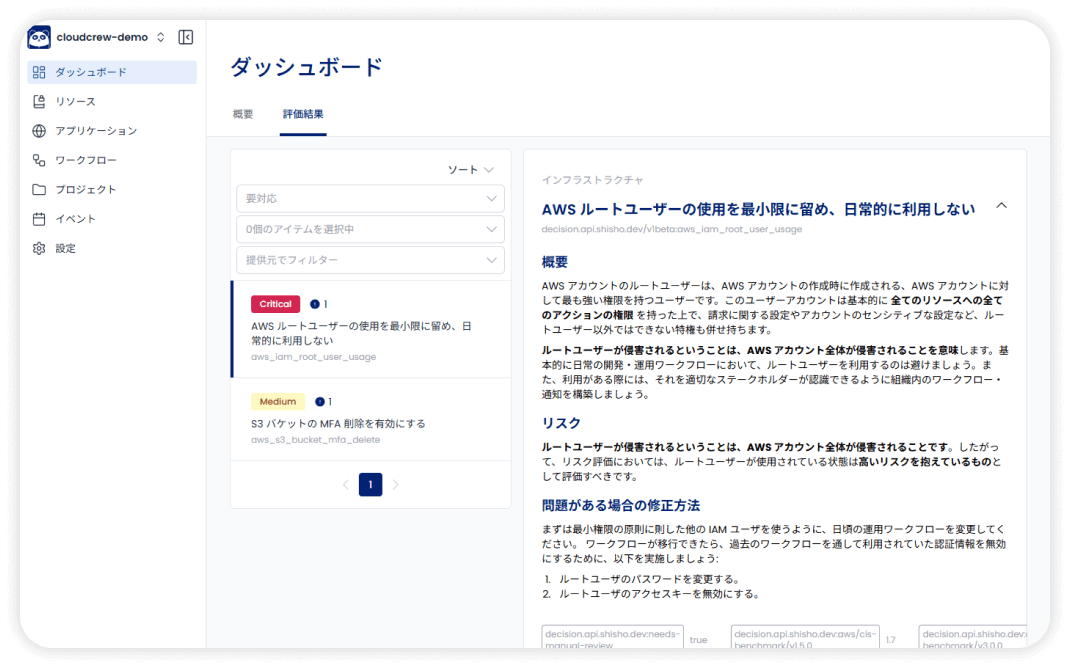Viewport: 1070px width, 668px height.
Task: Open 設定 in the sidebar
Action: tap(112, 248)
